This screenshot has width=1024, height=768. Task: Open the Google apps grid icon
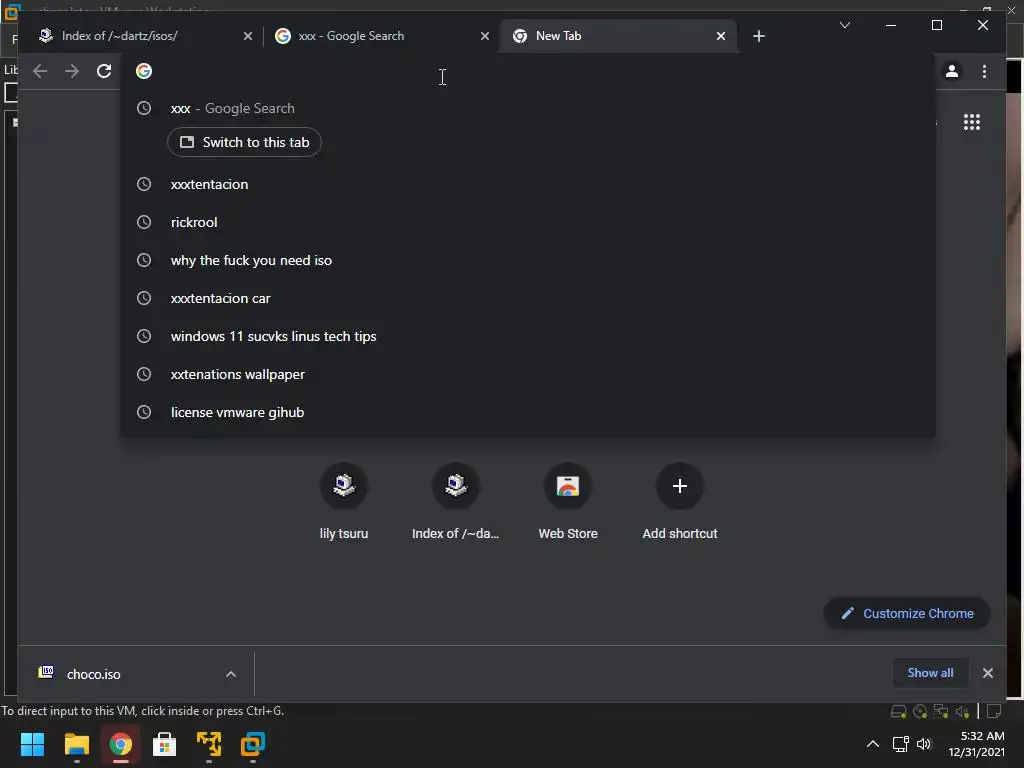[972, 122]
